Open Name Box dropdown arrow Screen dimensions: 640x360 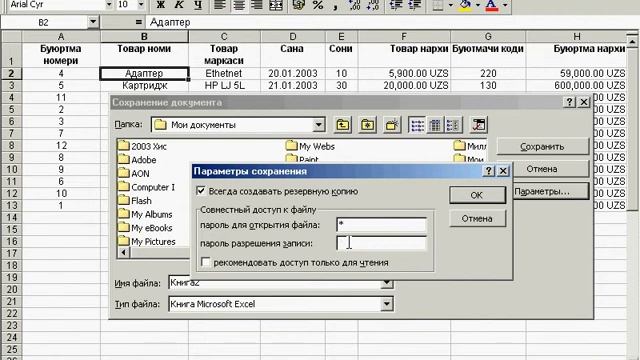93,22
